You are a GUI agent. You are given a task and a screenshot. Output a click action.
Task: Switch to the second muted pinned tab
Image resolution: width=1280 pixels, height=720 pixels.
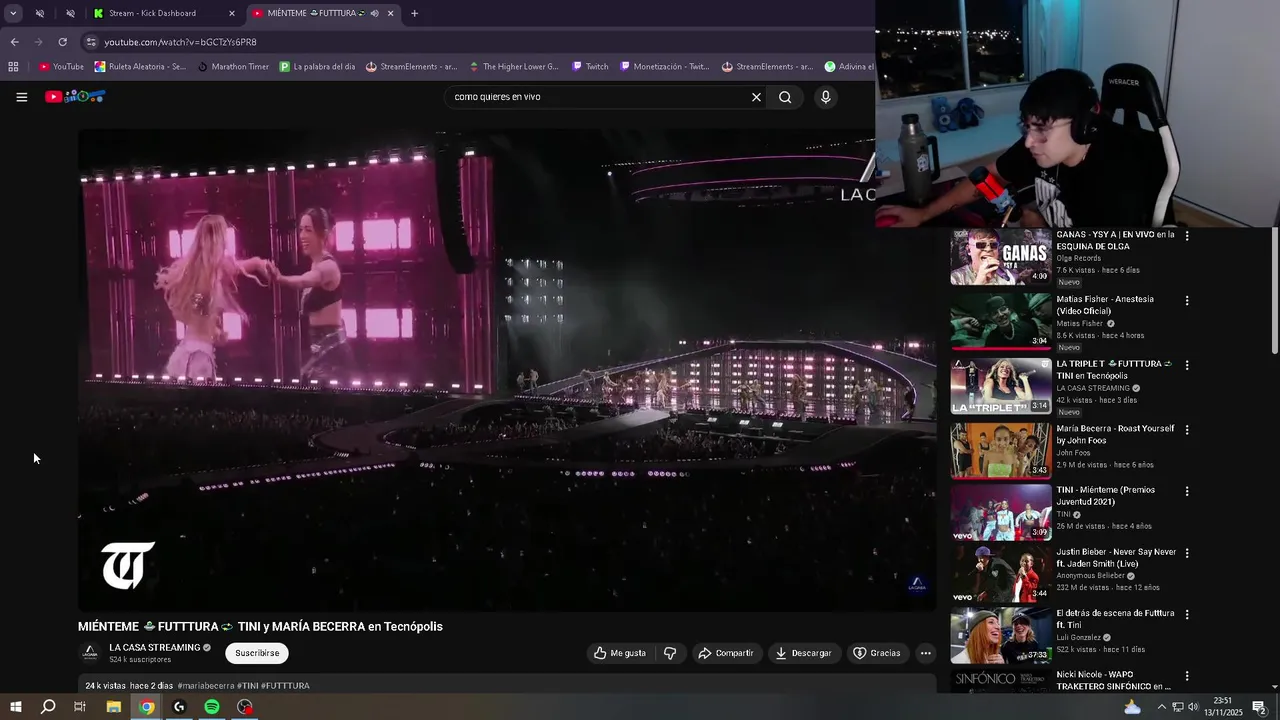[70, 13]
